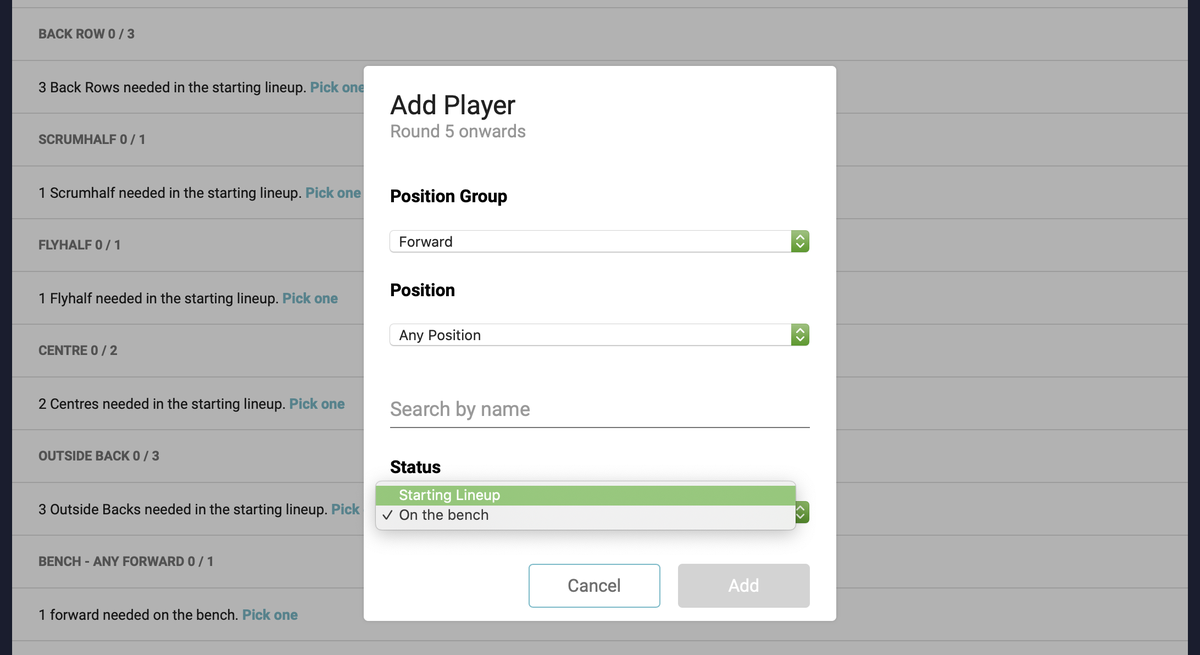1200x655 pixels.
Task: Click the Position arrow stepper icon
Action: pyautogui.click(x=799, y=335)
